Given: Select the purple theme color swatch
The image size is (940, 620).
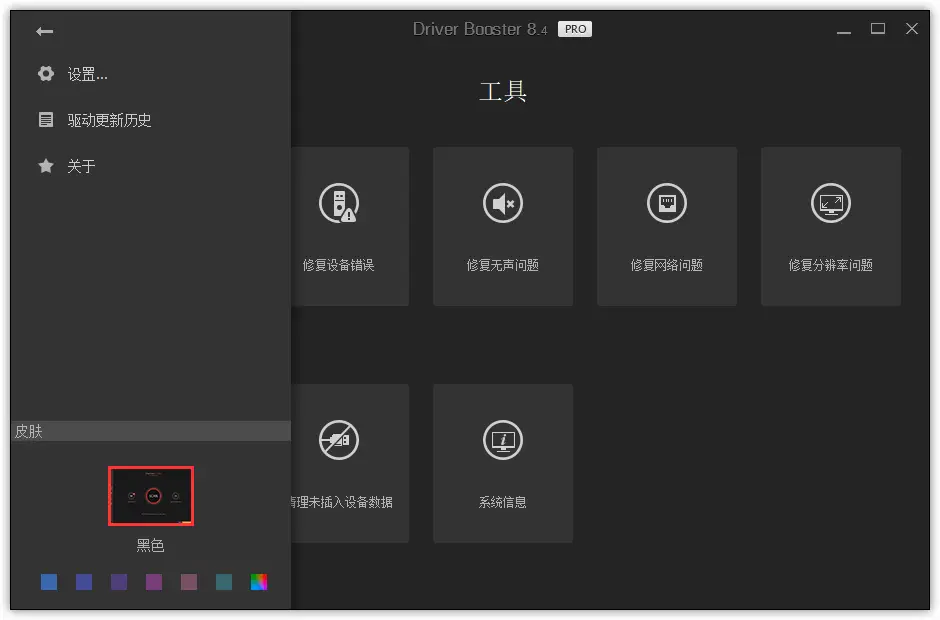Looking at the screenshot, I should point(119,581).
